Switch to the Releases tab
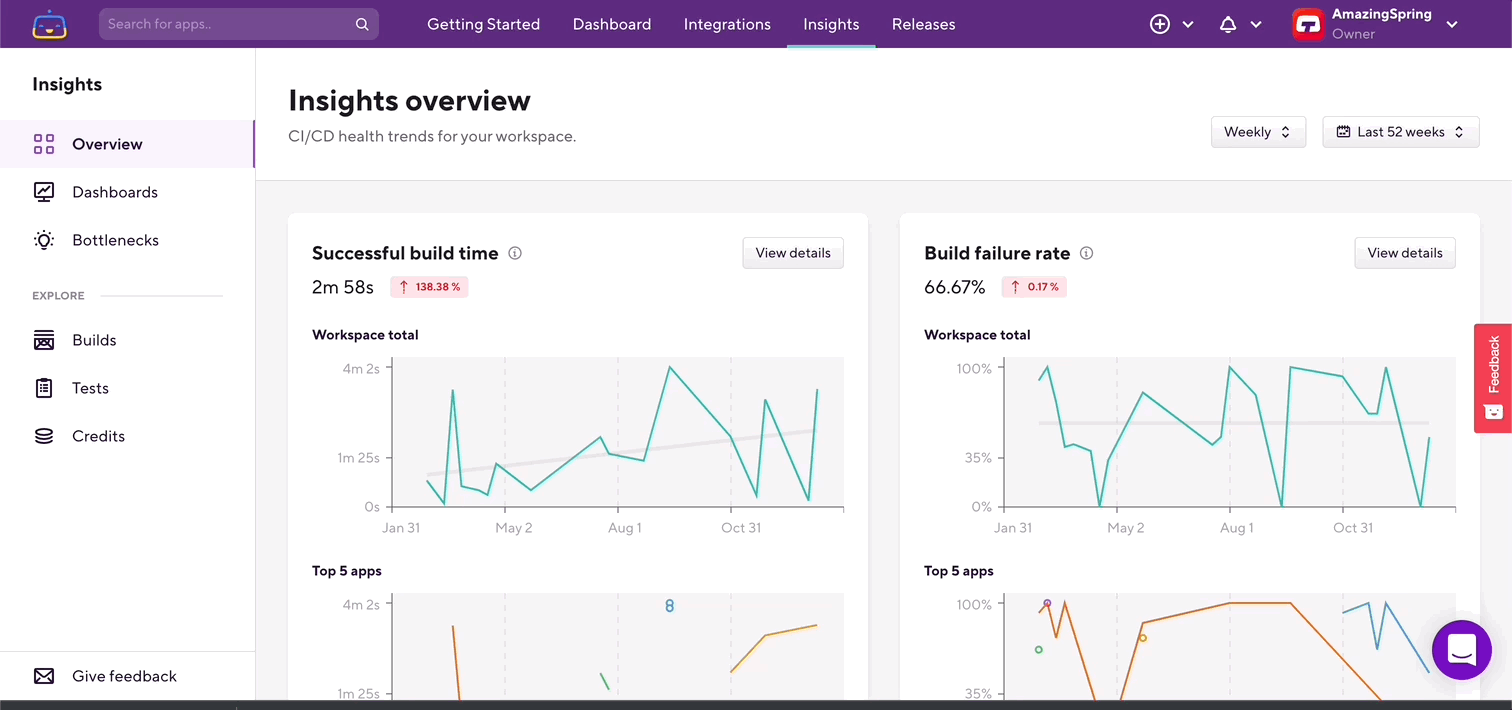 tap(923, 23)
